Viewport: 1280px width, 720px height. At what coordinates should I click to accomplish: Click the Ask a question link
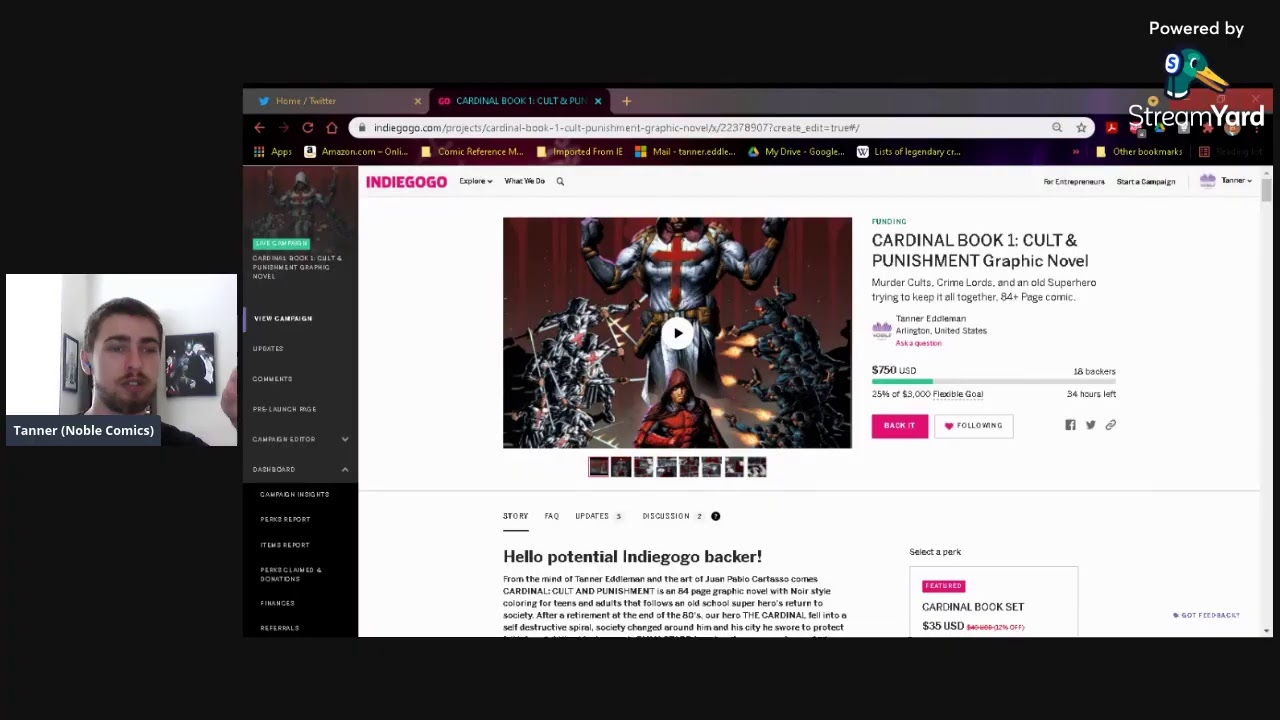click(918, 343)
